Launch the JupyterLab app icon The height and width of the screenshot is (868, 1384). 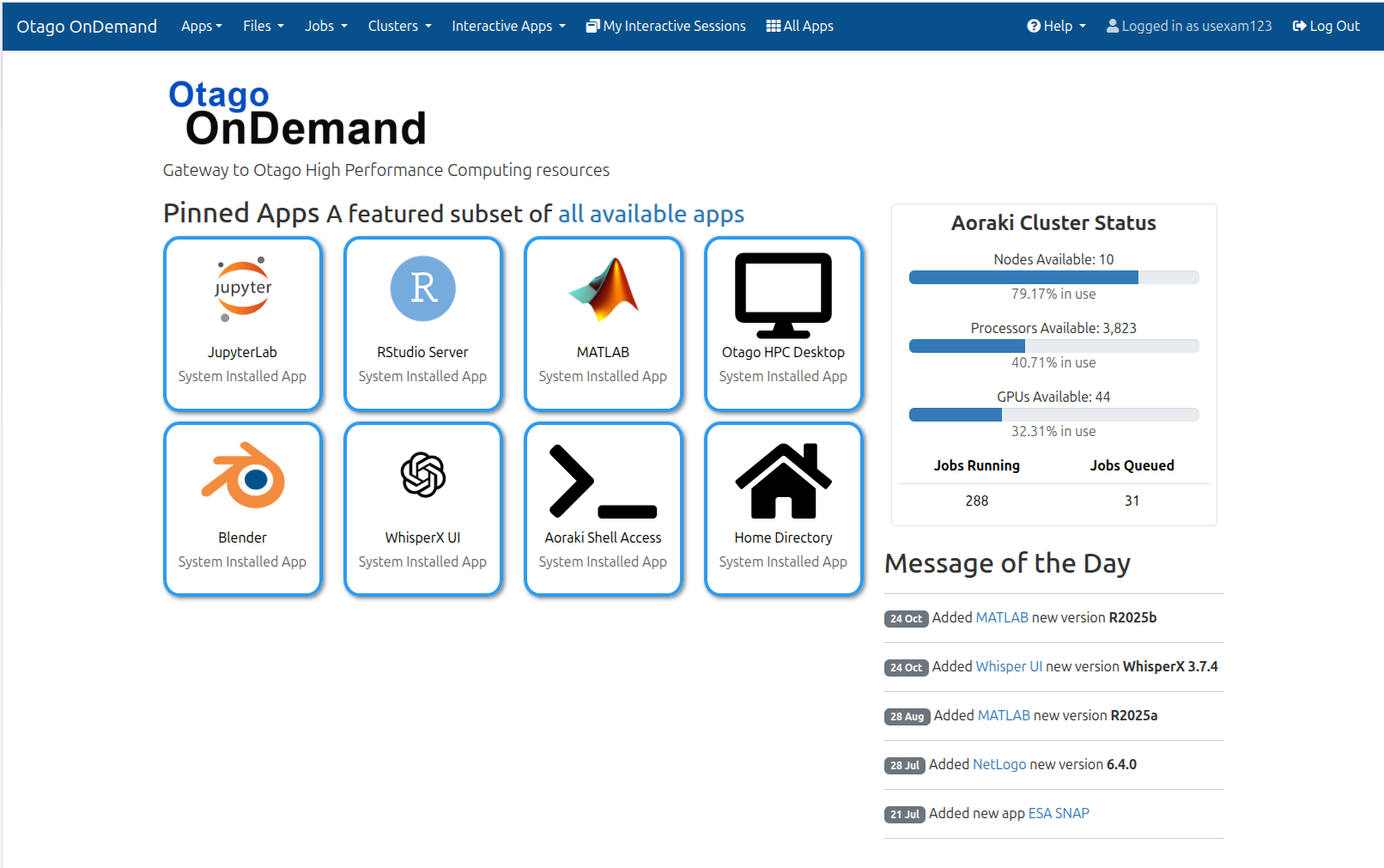pyautogui.click(x=243, y=289)
